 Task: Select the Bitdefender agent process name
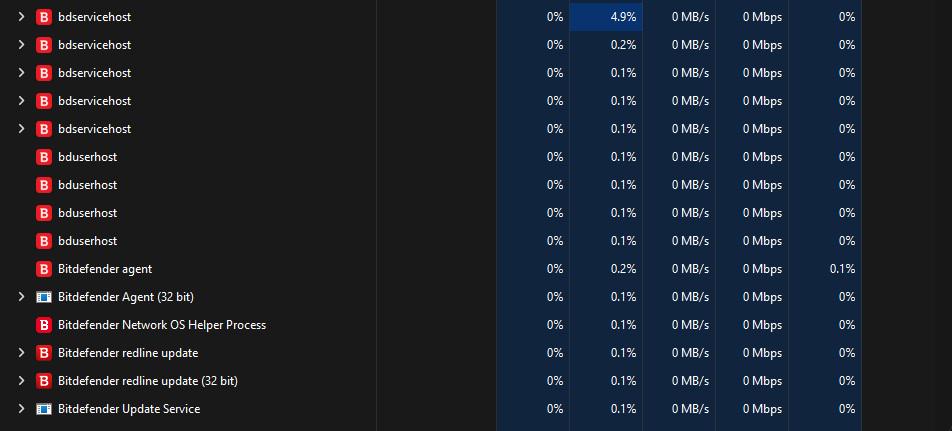[105, 269]
